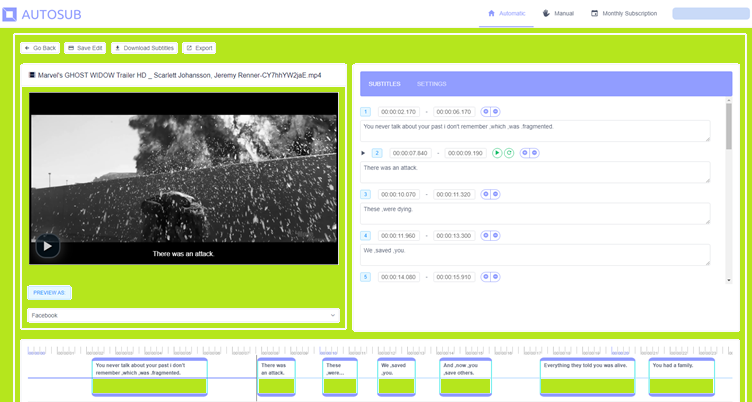Edit subtitle 5 start time 00:00:14.080
This screenshot has width=752, height=402.
(399, 277)
